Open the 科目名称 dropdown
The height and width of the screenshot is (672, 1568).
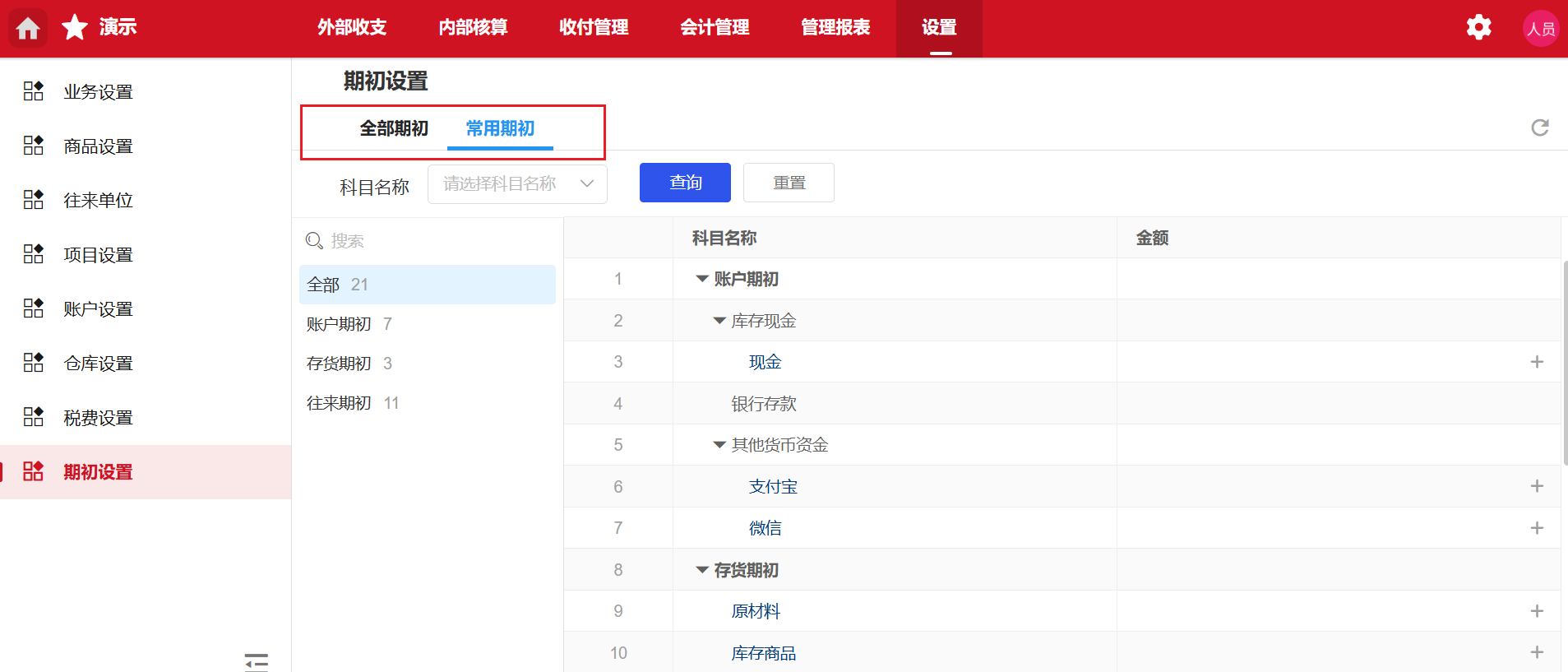516,183
